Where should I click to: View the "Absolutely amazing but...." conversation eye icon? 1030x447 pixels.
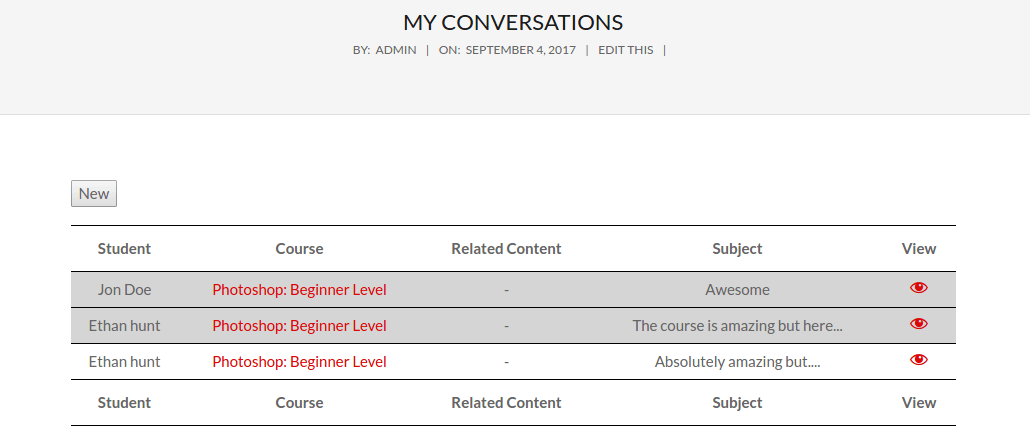coord(918,360)
